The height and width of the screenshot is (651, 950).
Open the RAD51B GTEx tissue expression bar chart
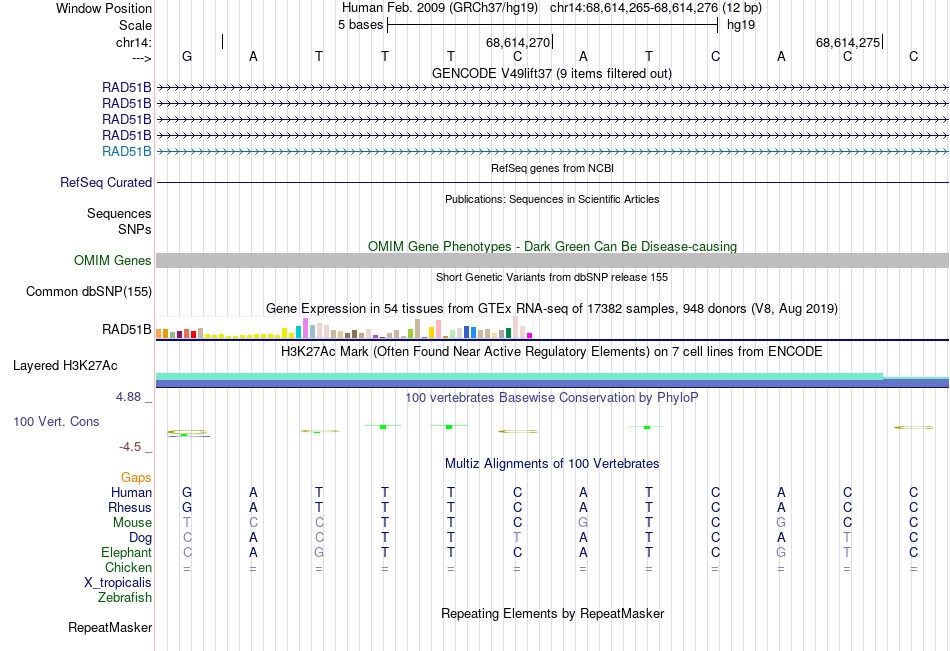pyautogui.click(x=344, y=327)
